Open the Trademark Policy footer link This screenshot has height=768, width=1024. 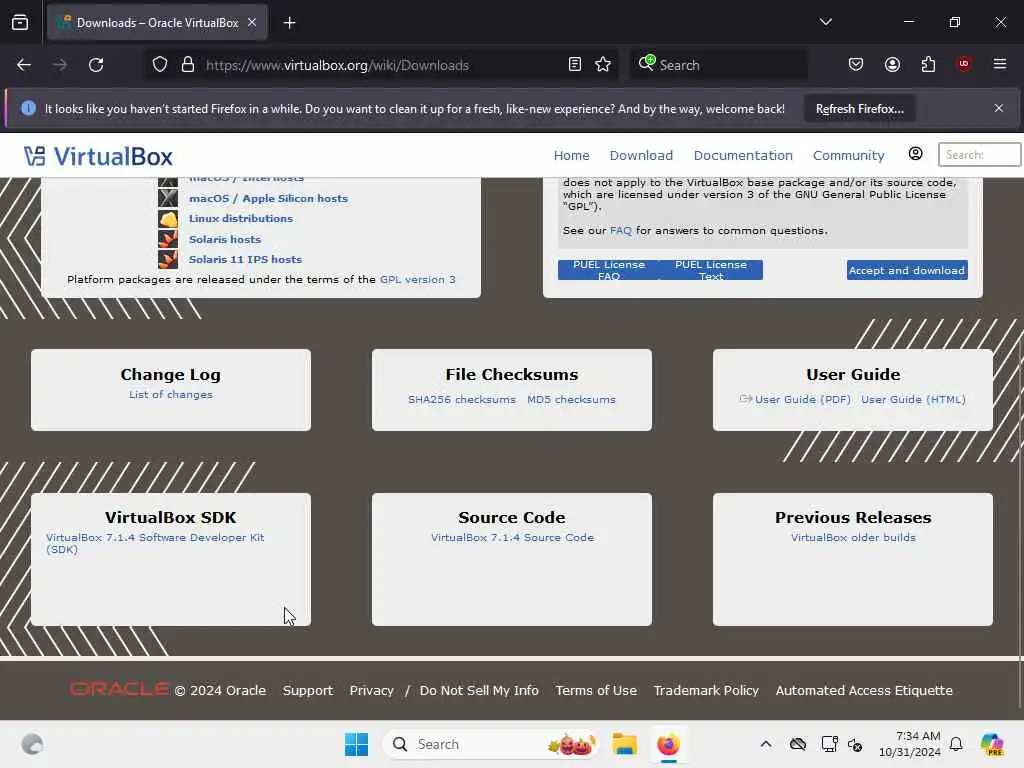click(x=706, y=690)
